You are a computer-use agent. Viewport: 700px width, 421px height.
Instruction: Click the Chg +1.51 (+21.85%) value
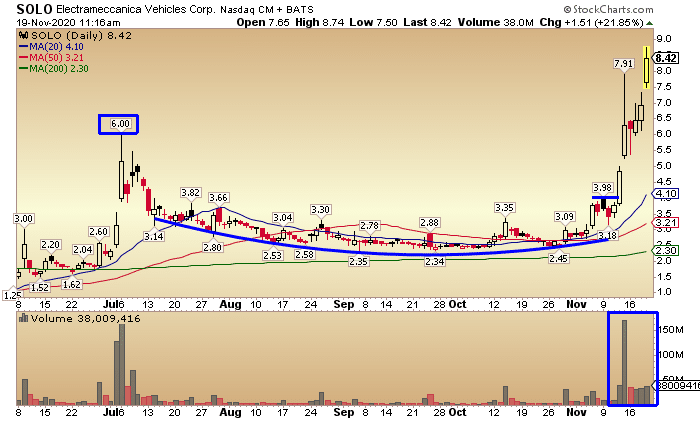tap(592, 22)
